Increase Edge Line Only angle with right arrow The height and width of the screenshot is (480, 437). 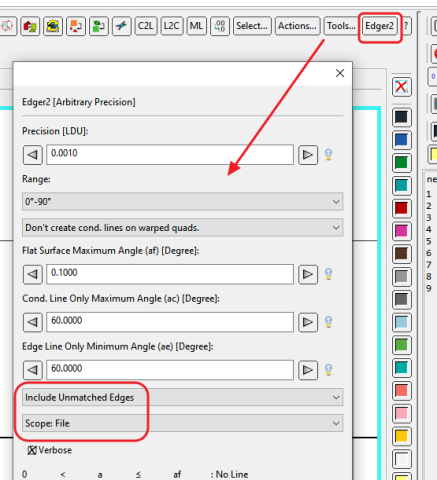308,370
